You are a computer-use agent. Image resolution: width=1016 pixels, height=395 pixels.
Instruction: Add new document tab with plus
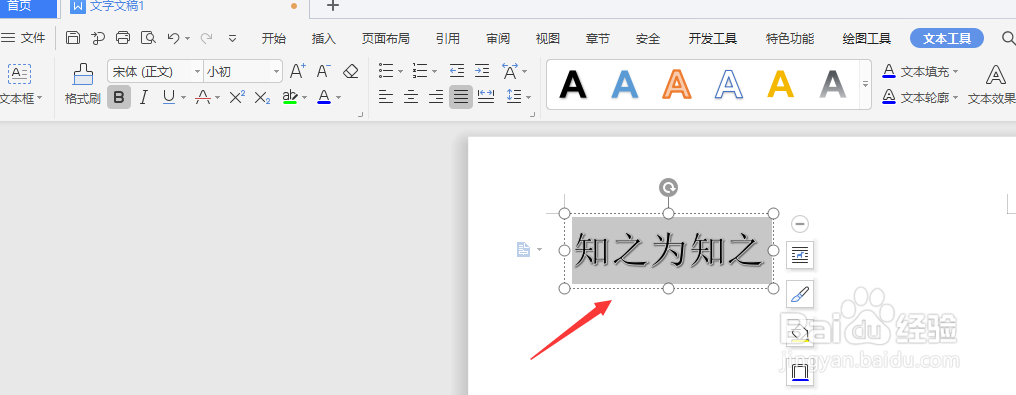click(332, 6)
